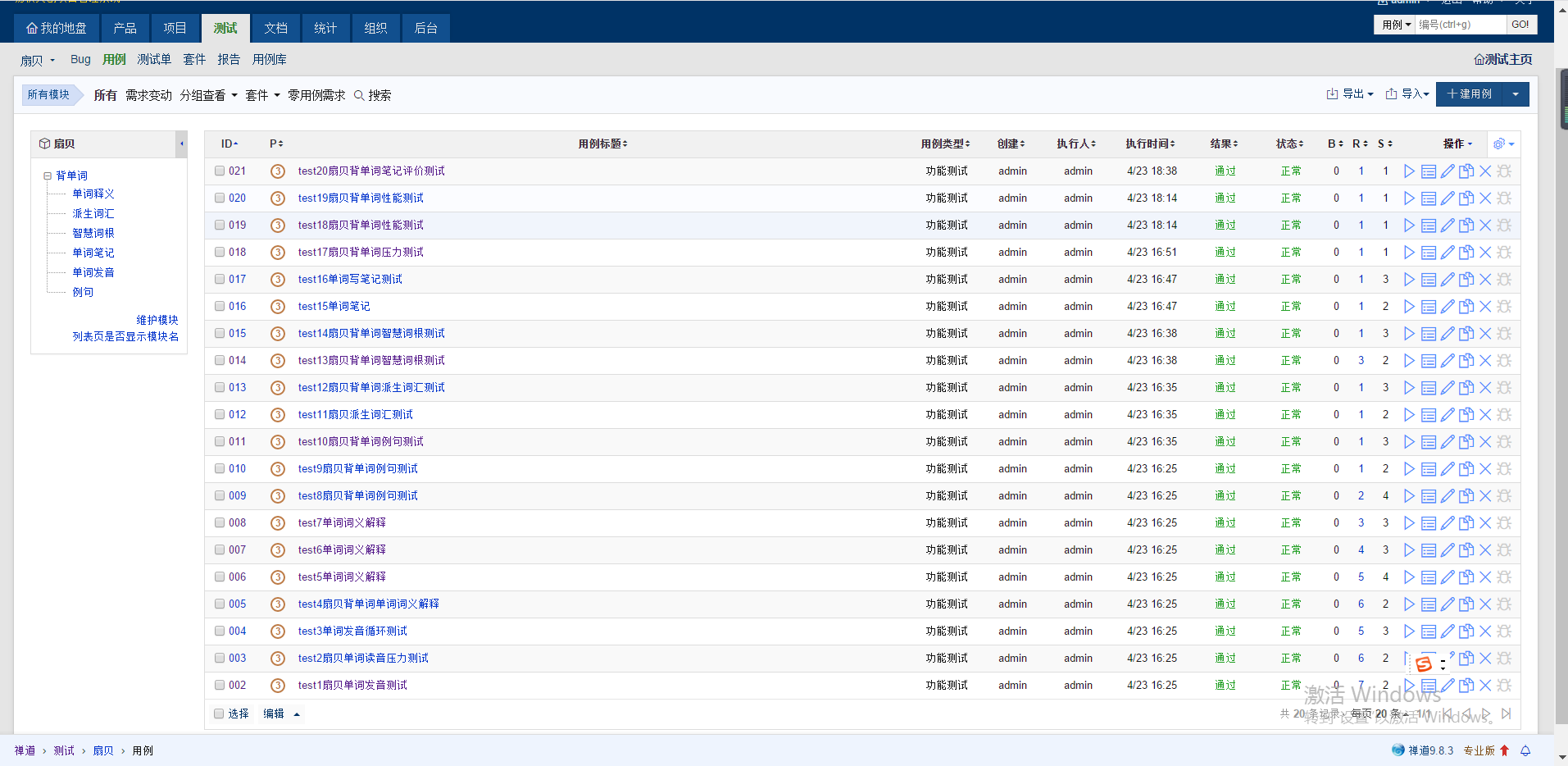1568x766 pixels.
Task: Delete case 017 with X icon
Action: click(1485, 280)
